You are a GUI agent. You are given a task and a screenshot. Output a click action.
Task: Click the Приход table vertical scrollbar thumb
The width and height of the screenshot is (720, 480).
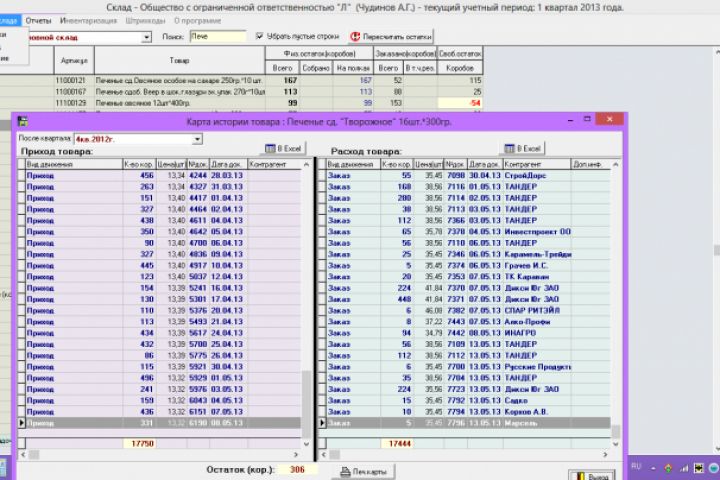click(x=306, y=404)
